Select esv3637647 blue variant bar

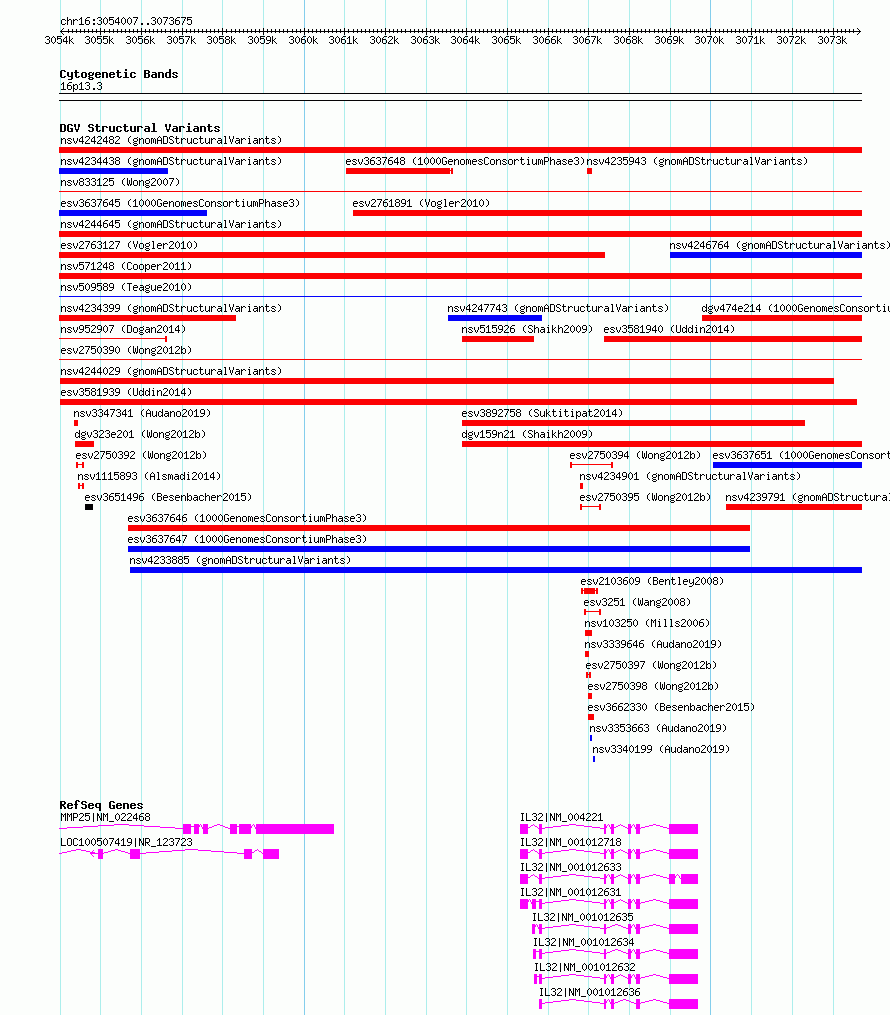point(439,549)
